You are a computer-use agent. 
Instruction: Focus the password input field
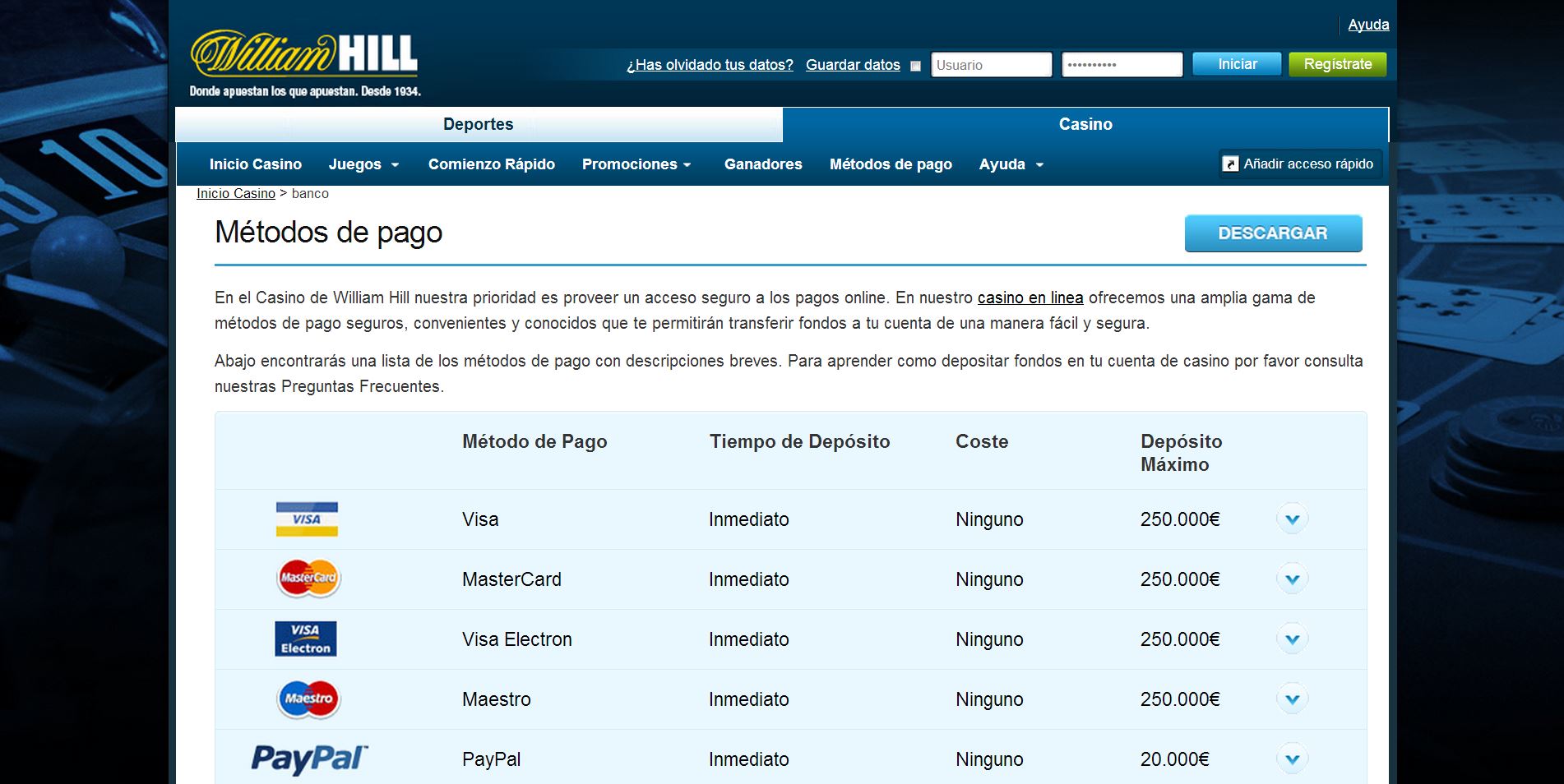[1122, 65]
